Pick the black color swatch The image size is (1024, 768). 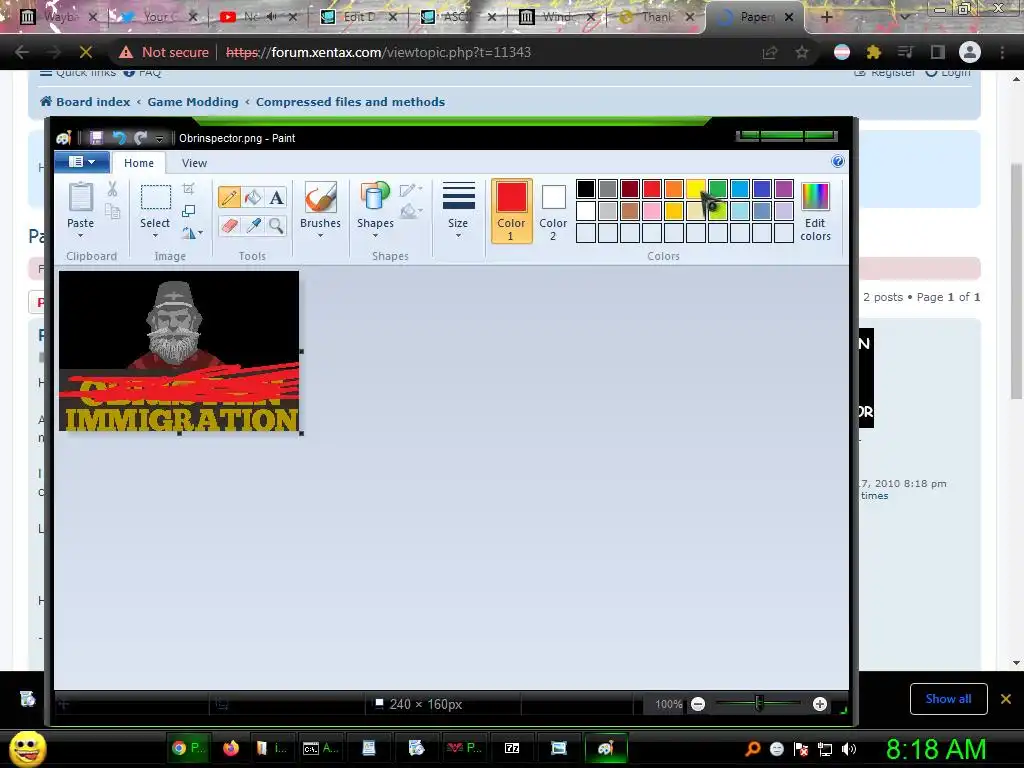(586, 189)
